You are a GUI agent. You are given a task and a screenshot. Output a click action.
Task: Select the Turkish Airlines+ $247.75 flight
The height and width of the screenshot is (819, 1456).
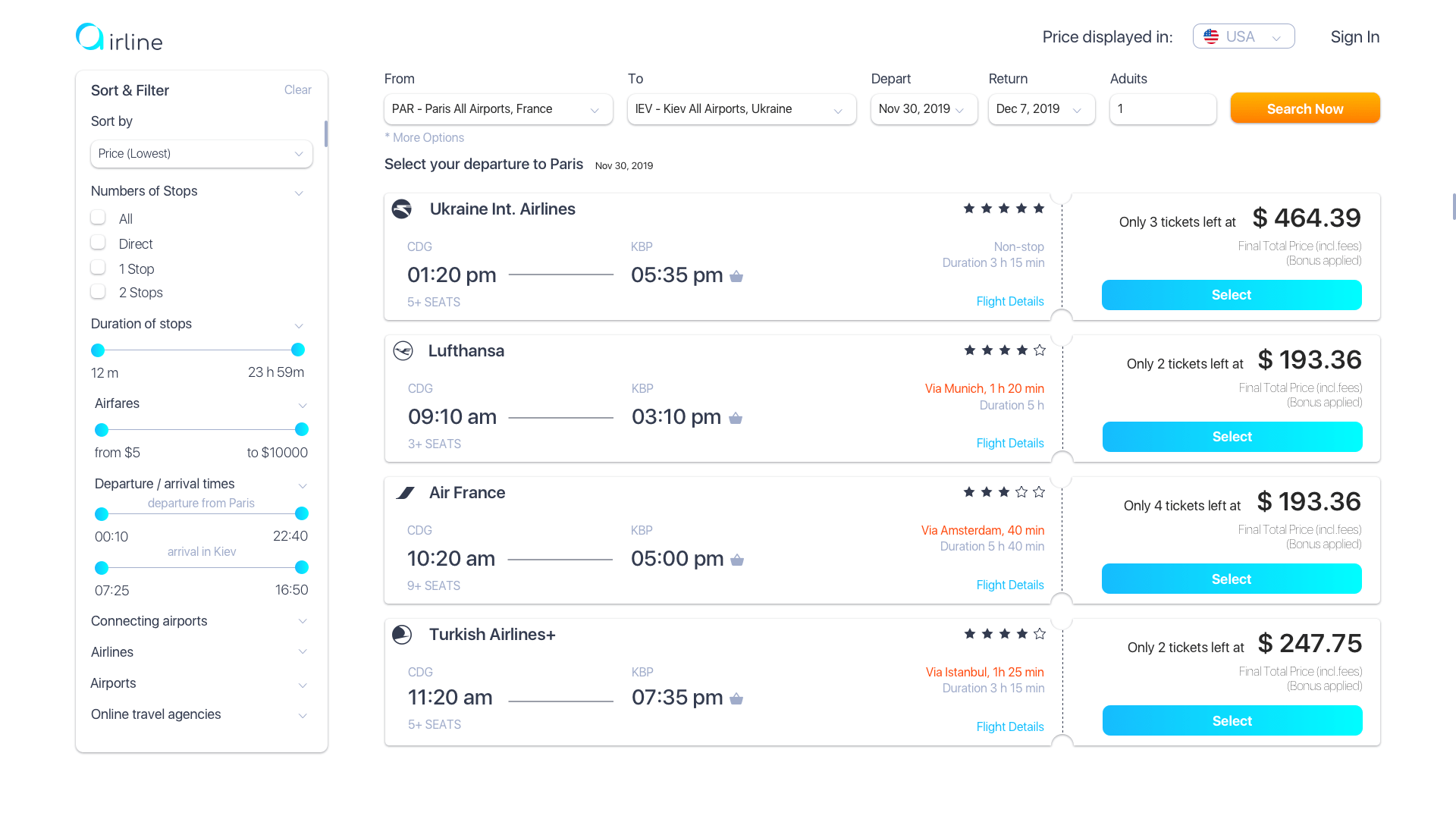tap(1232, 720)
